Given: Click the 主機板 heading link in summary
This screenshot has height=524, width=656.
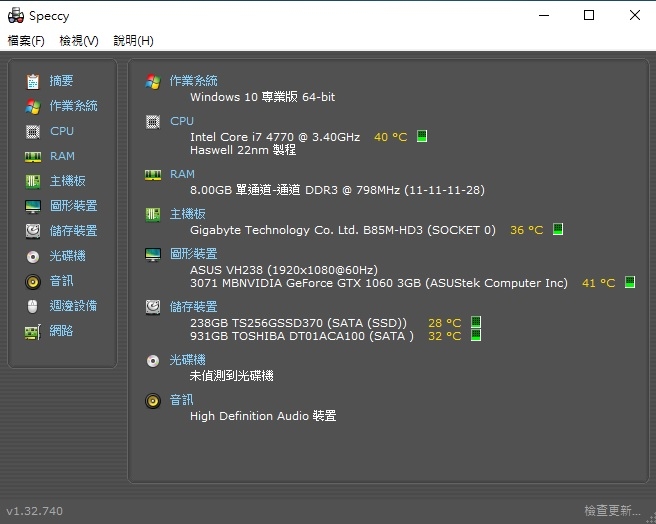Looking at the screenshot, I should pos(187,214).
